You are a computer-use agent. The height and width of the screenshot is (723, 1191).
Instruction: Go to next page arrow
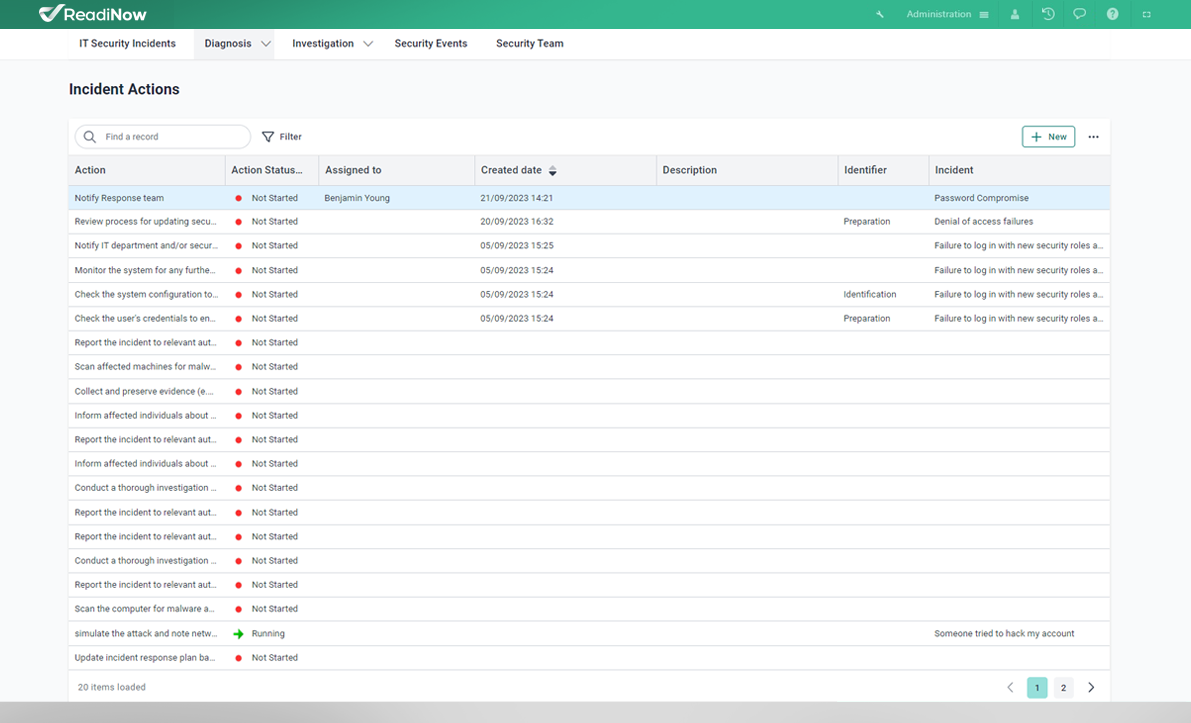point(1091,687)
